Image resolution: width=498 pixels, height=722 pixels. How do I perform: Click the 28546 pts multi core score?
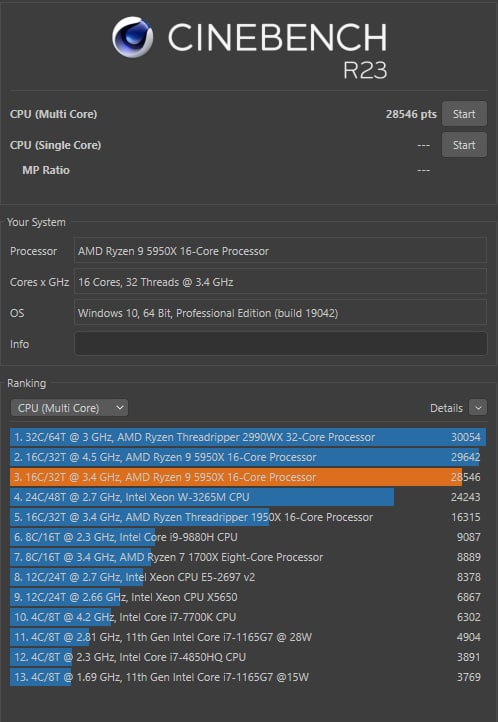coord(411,114)
